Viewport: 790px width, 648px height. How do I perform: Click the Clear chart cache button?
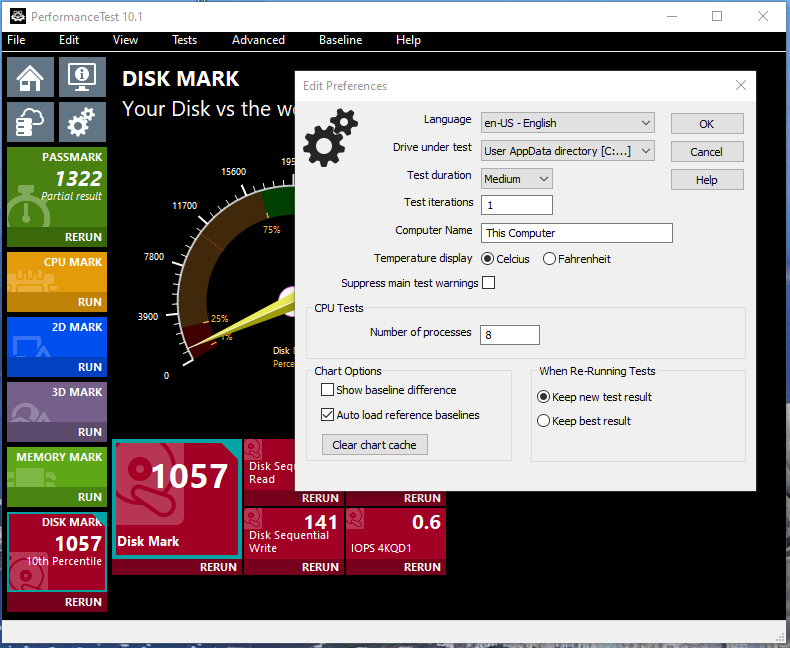tap(374, 445)
